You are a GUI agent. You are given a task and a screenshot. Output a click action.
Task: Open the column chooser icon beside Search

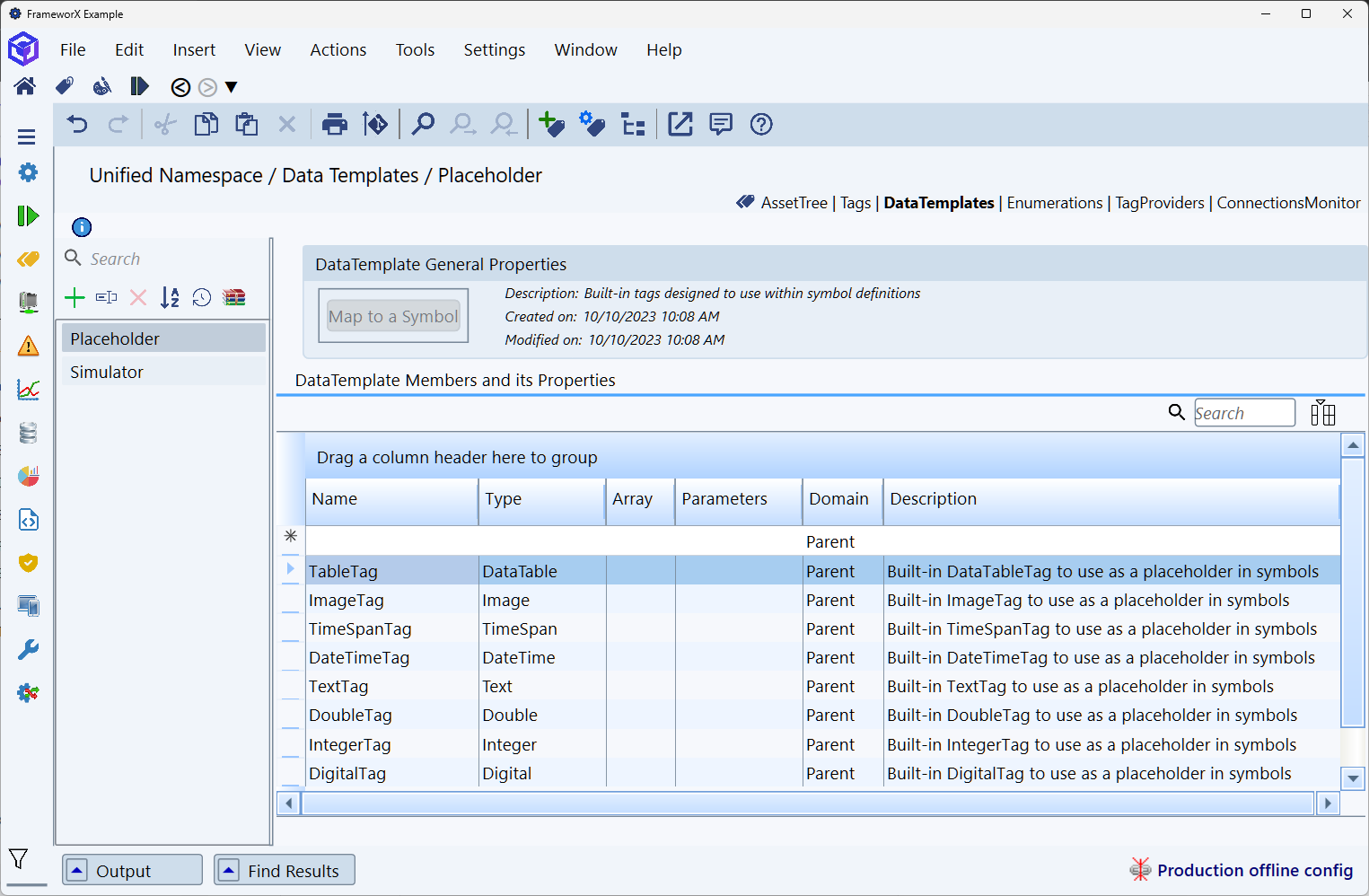pos(1322,413)
